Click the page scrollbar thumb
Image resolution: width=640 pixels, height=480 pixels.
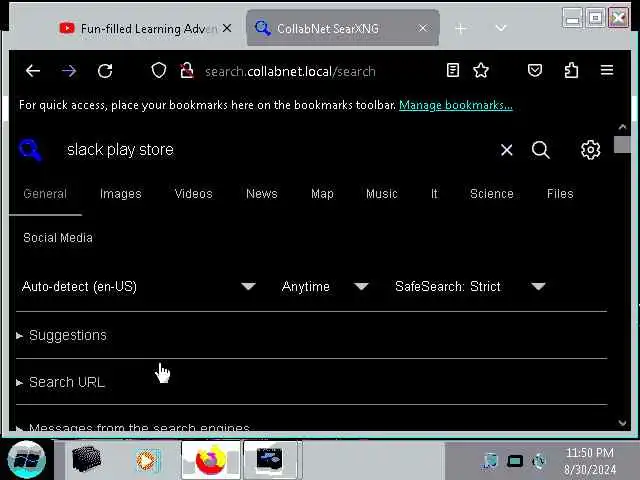pos(622,144)
